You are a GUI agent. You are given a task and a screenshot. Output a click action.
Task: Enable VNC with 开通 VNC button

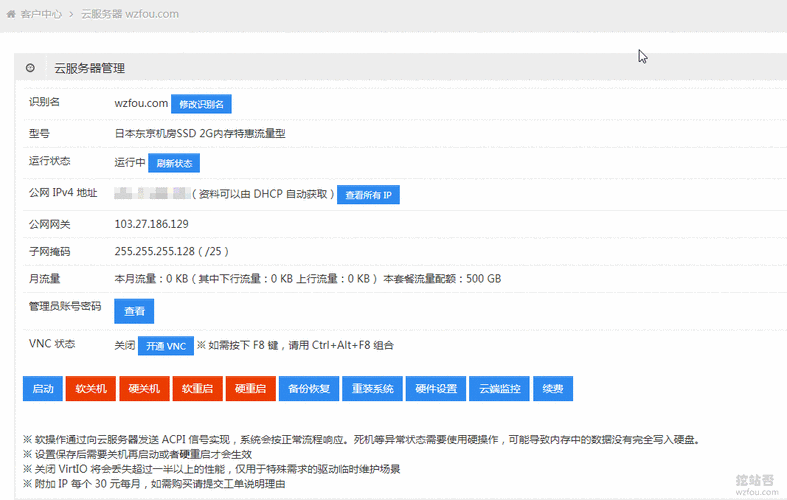(x=166, y=346)
